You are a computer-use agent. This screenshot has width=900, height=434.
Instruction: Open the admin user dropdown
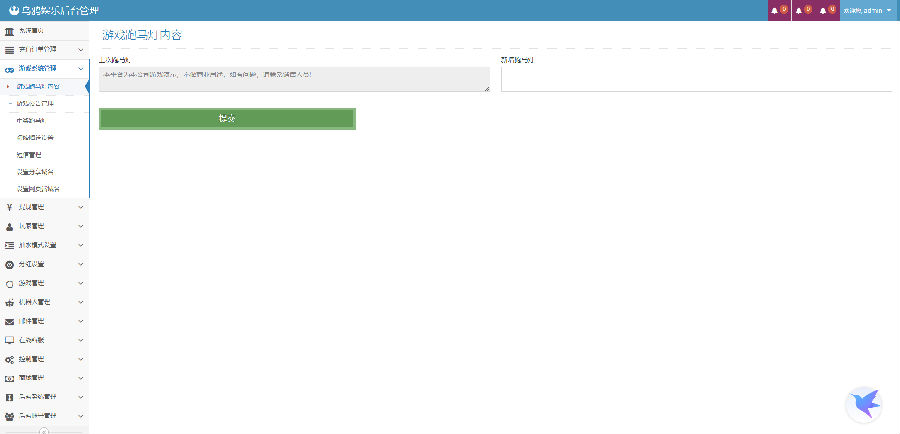tap(867, 10)
